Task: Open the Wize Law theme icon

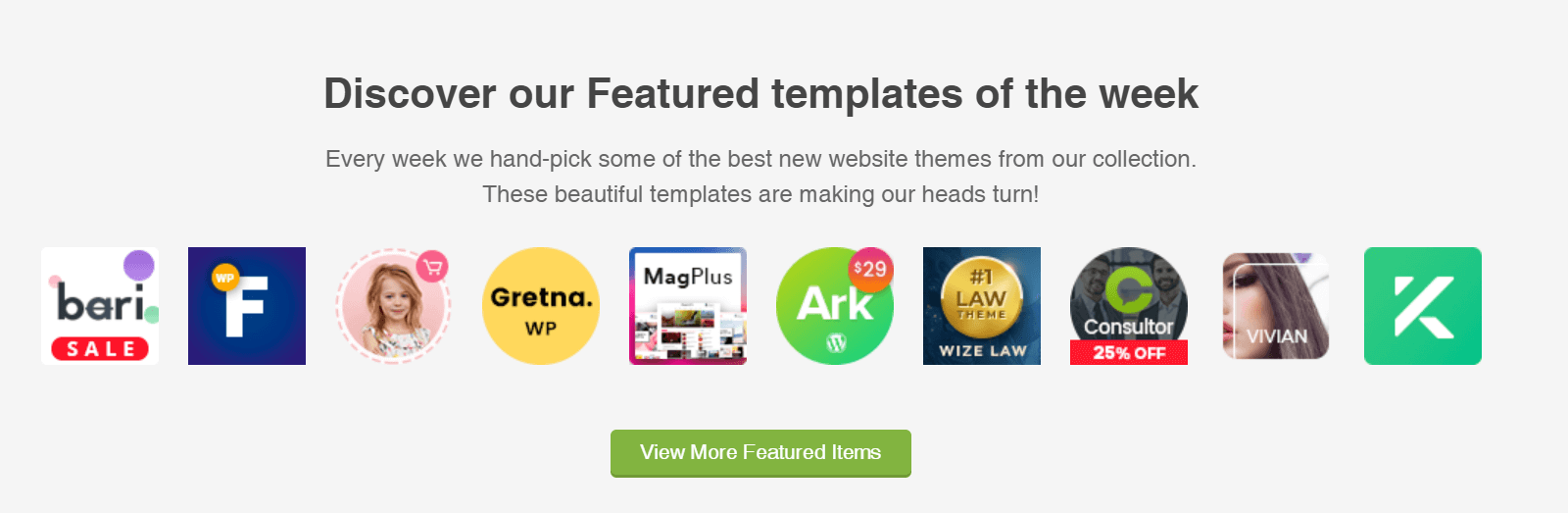Action: pyautogui.click(x=982, y=306)
